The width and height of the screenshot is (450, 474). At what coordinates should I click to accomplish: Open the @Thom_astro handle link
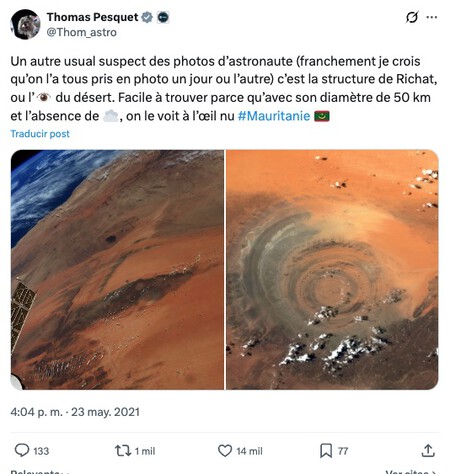[x=82, y=33]
